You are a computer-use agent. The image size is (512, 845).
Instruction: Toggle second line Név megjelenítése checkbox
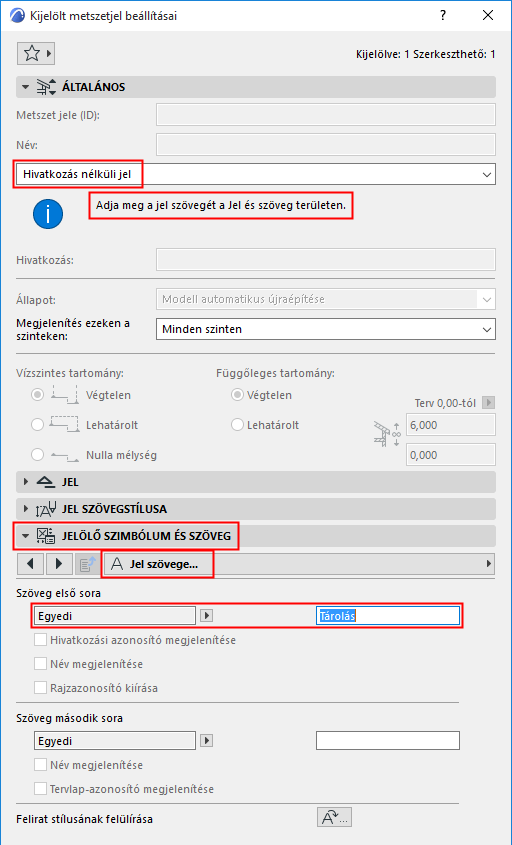click(x=40, y=765)
